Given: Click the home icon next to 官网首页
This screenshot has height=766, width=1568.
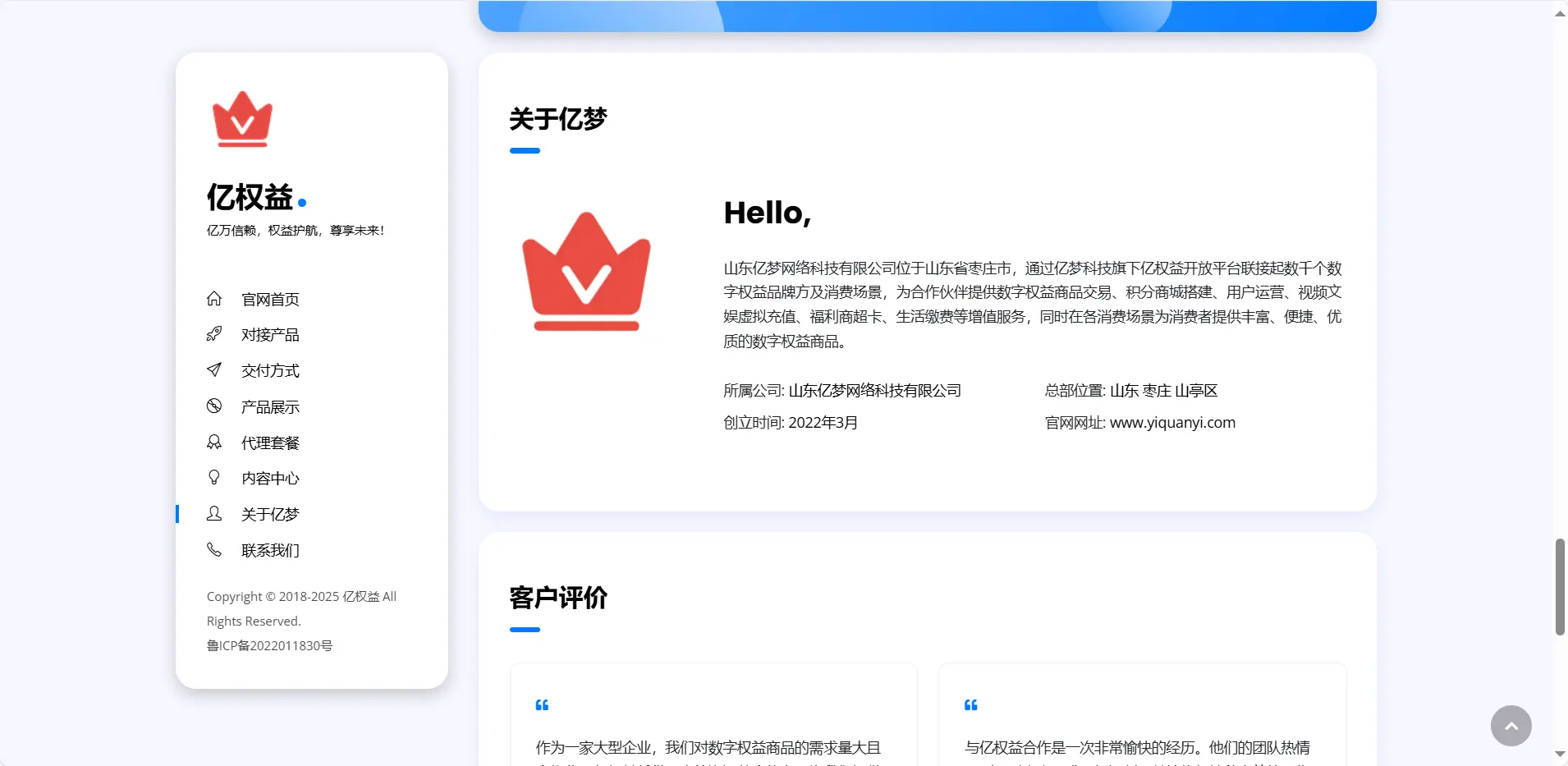Looking at the screenshot, I should (214, 299).
